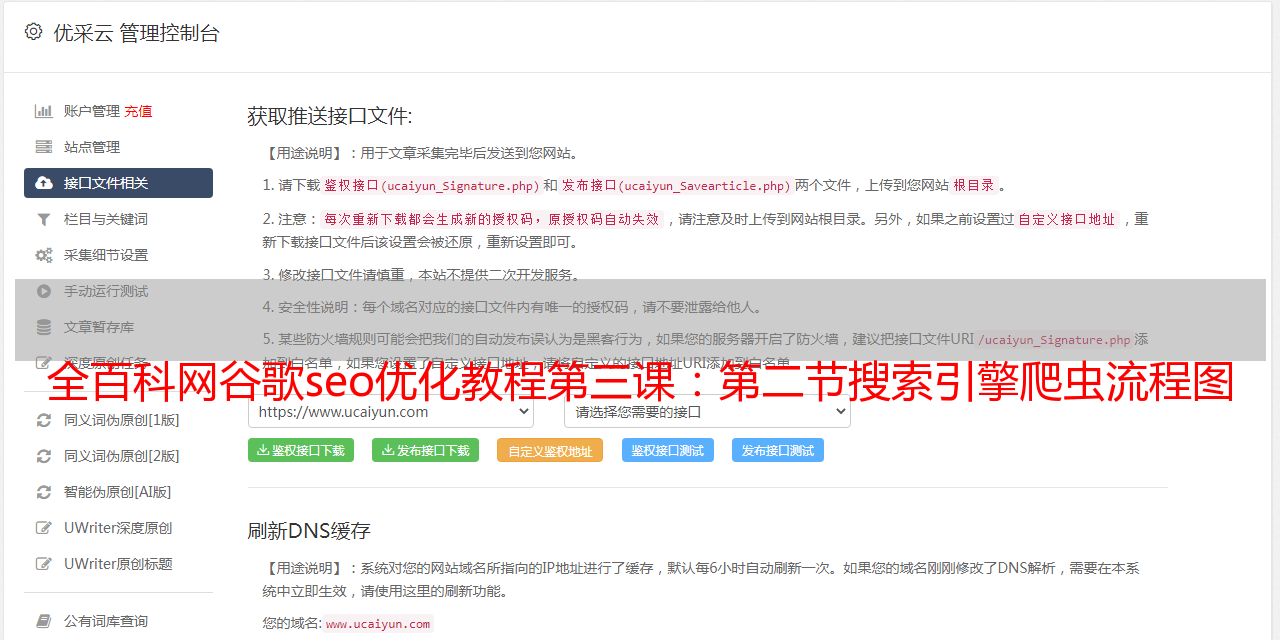Screen dimensions: 1280x640
Task: Click the blue 鉴权接口测试 button
Action: pyautogui.click(x=668, y=450)
